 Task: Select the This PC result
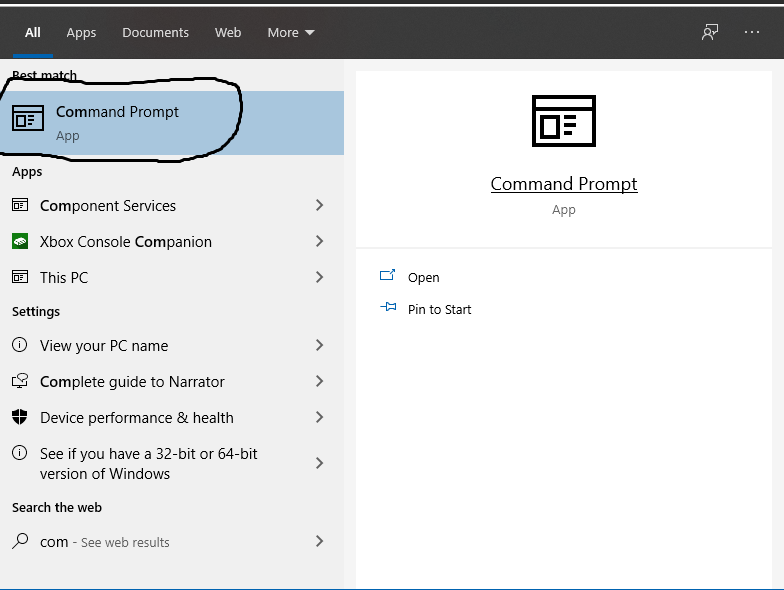[x=172, y=278]
